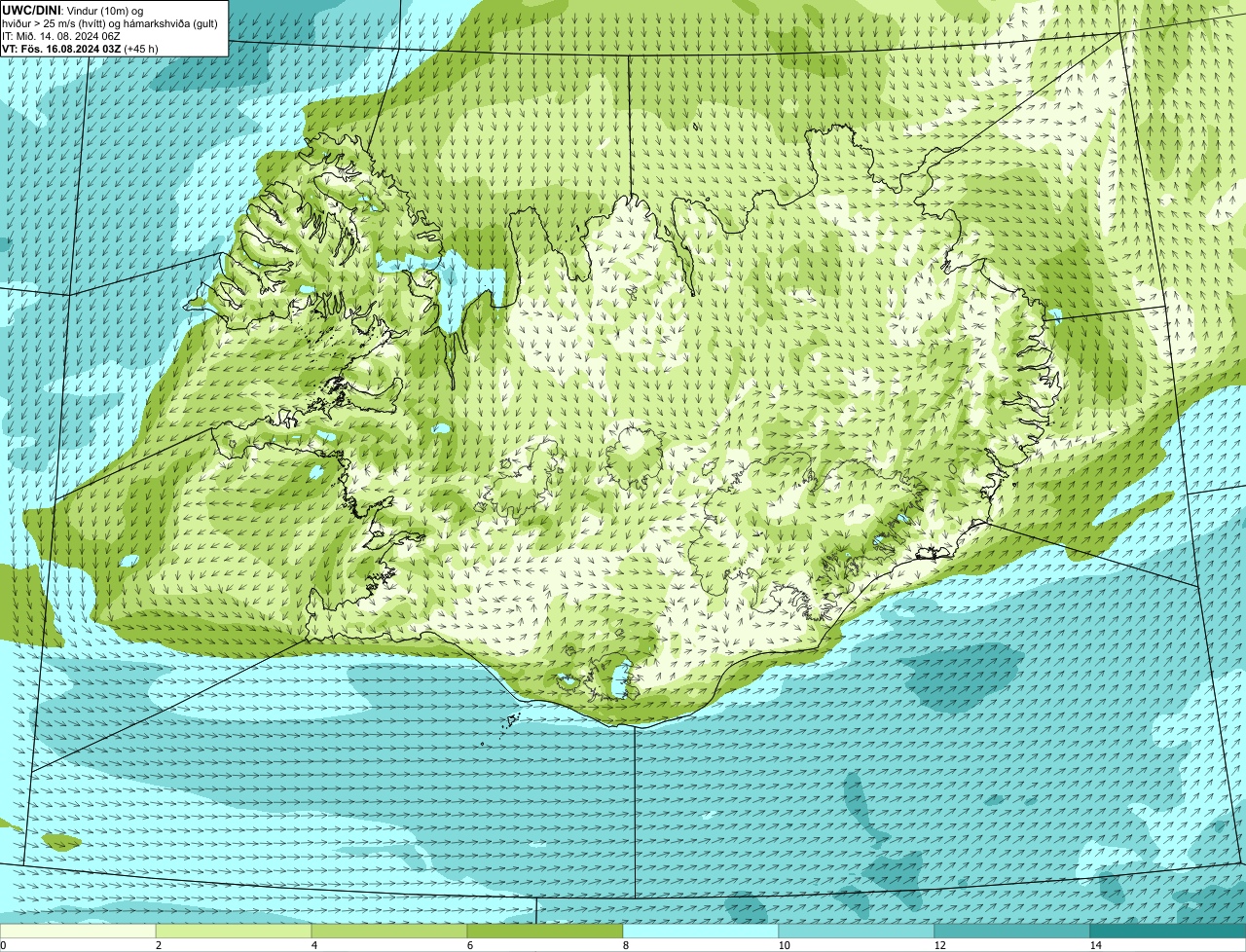This screenshot has height=952, width=1246.
Task: Click the "12" colorbar scale label
Action: click(939, 945)
